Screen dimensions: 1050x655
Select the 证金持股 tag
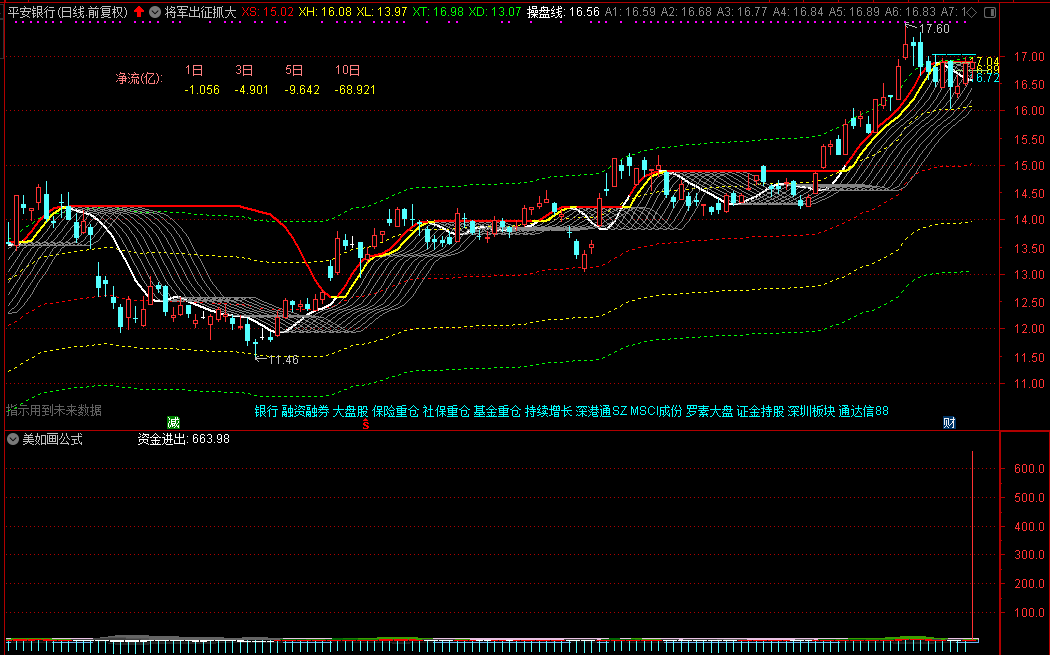[760, 411]
